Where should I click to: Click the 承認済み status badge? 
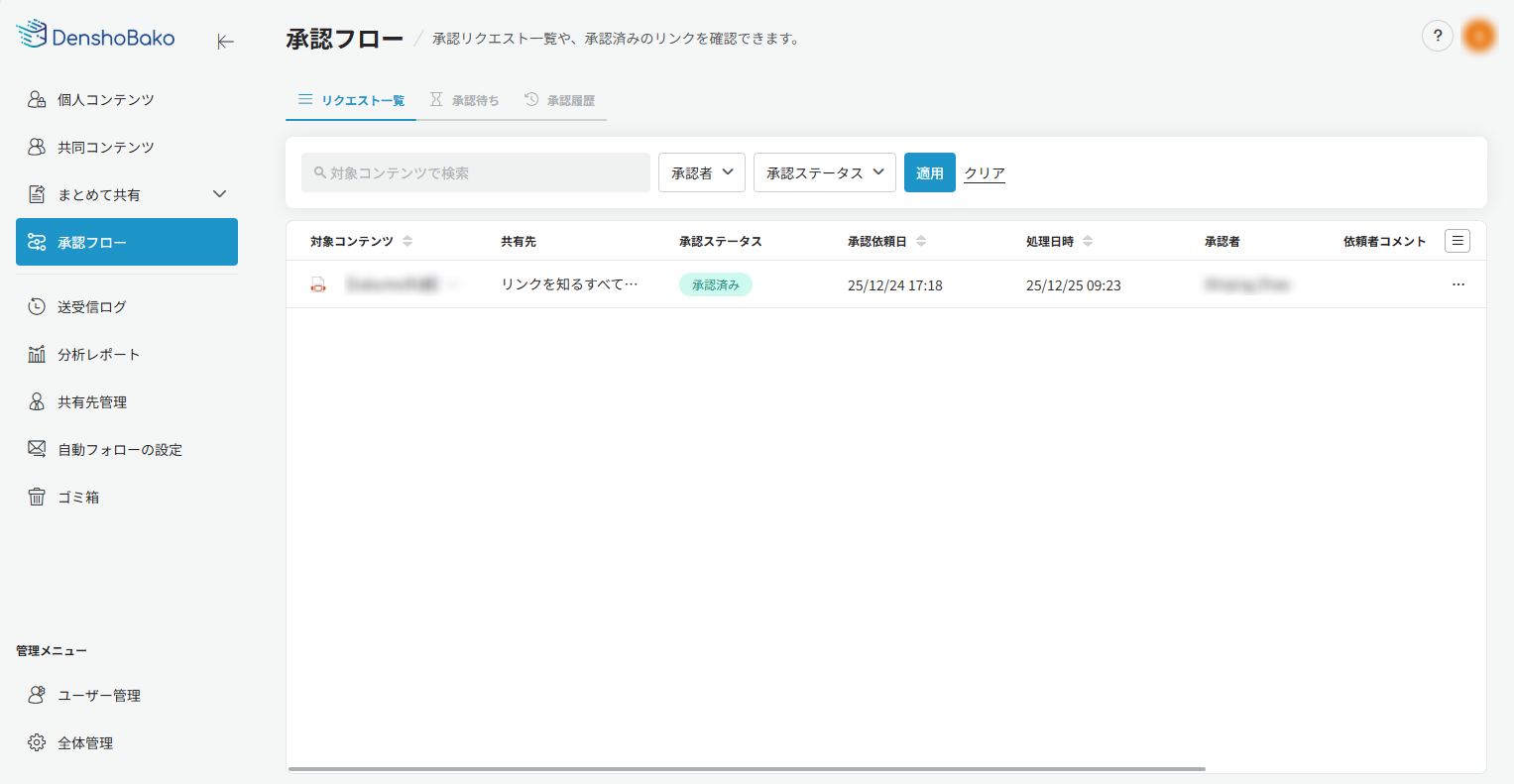pyautogui.click(x=716, y=284)
